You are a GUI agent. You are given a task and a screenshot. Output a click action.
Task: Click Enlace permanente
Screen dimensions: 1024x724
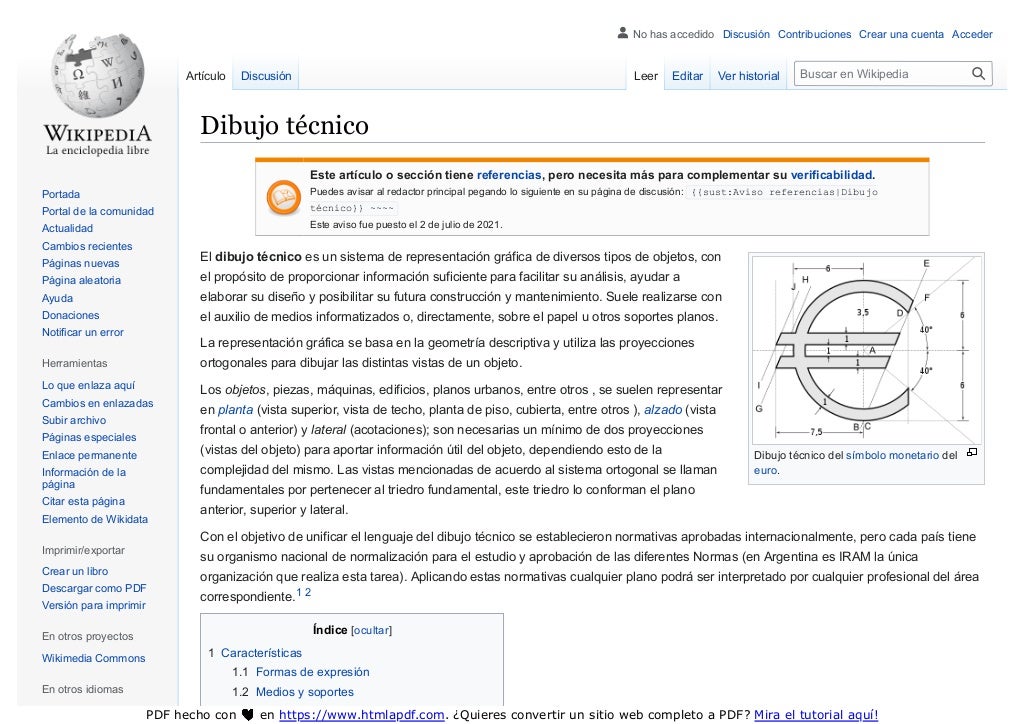(89, 455)
